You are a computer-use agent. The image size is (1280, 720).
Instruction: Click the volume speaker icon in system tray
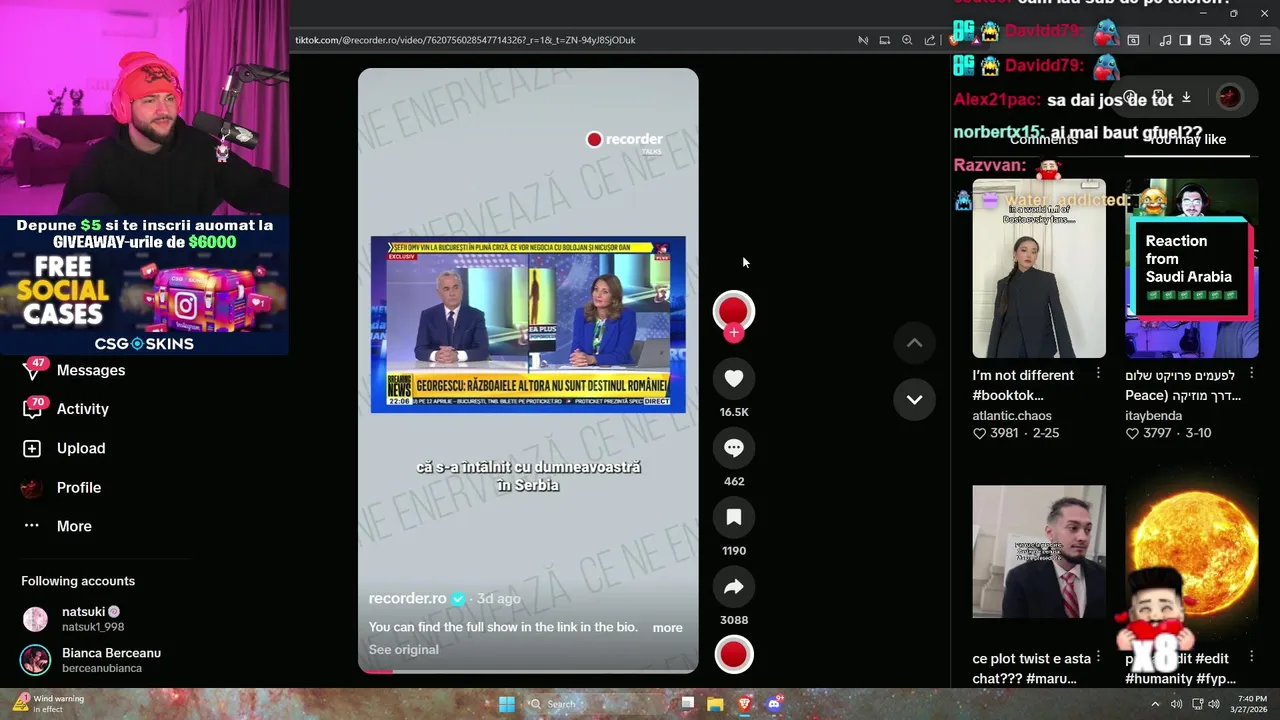point(1213,704)
